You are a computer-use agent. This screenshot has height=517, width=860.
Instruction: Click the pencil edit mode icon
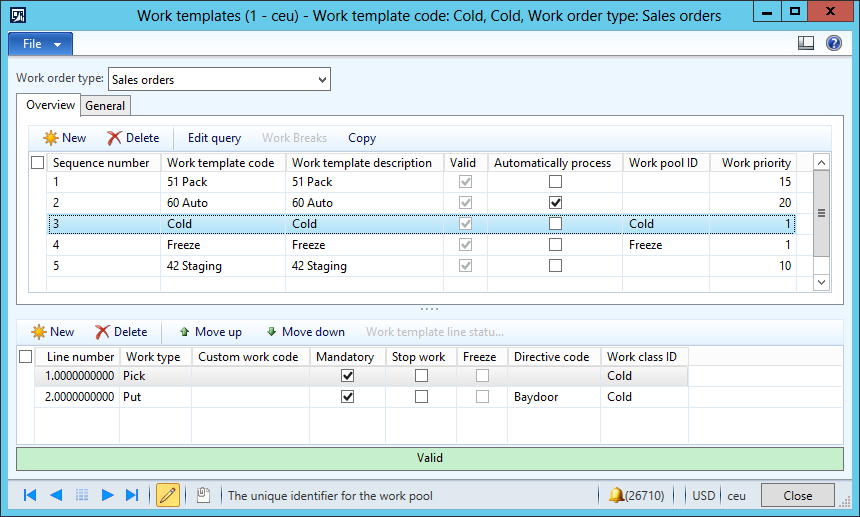coord(168,495)
